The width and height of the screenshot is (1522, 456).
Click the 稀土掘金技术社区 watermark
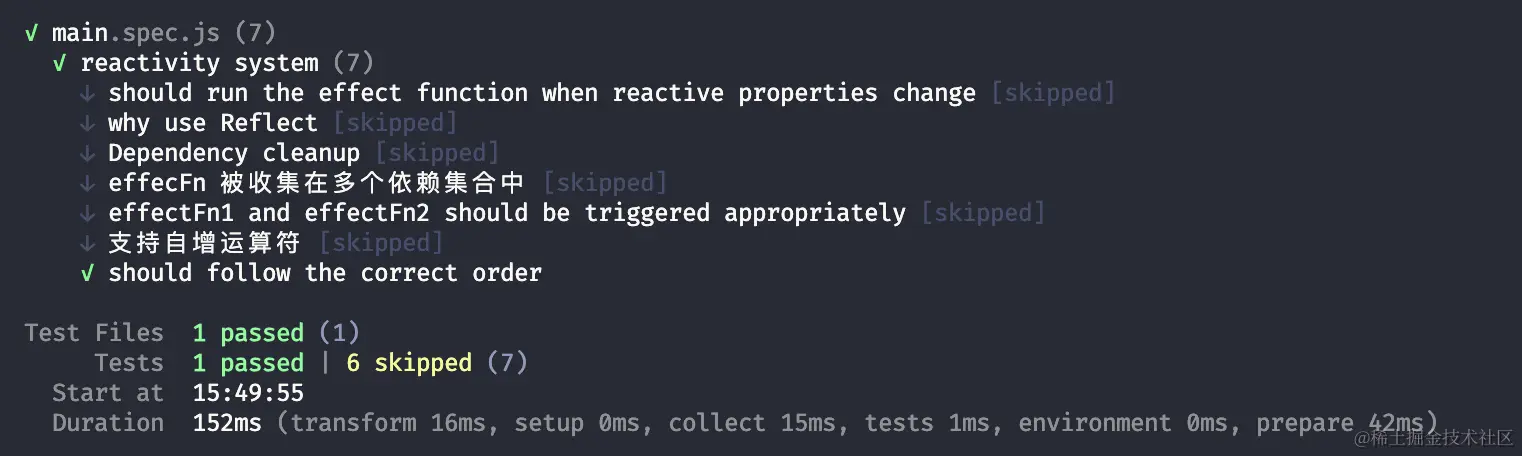pyautogui.click(x=1431, y=438)
